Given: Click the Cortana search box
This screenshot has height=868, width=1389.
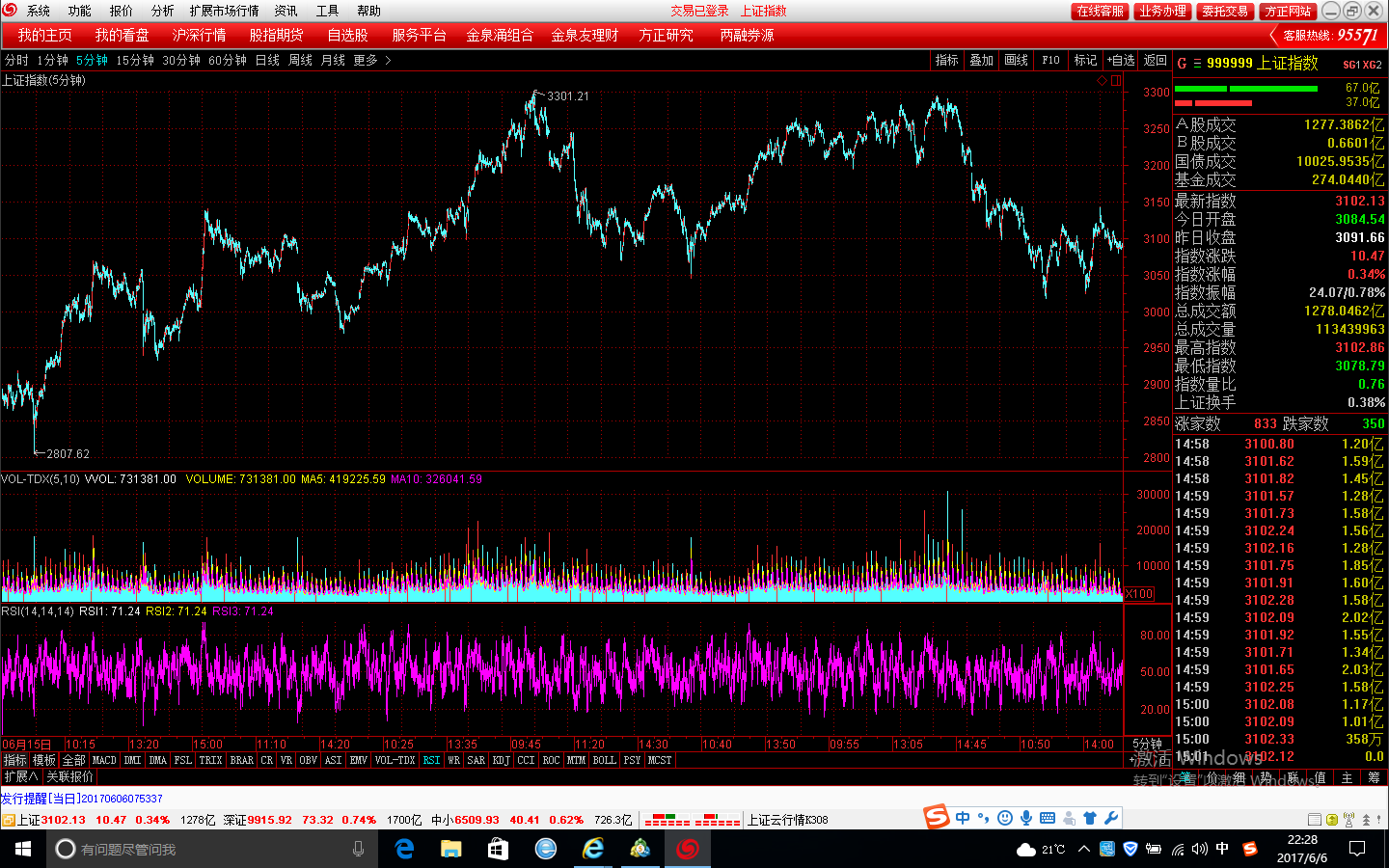Looking at the screenshot, I should pos(212,849).
